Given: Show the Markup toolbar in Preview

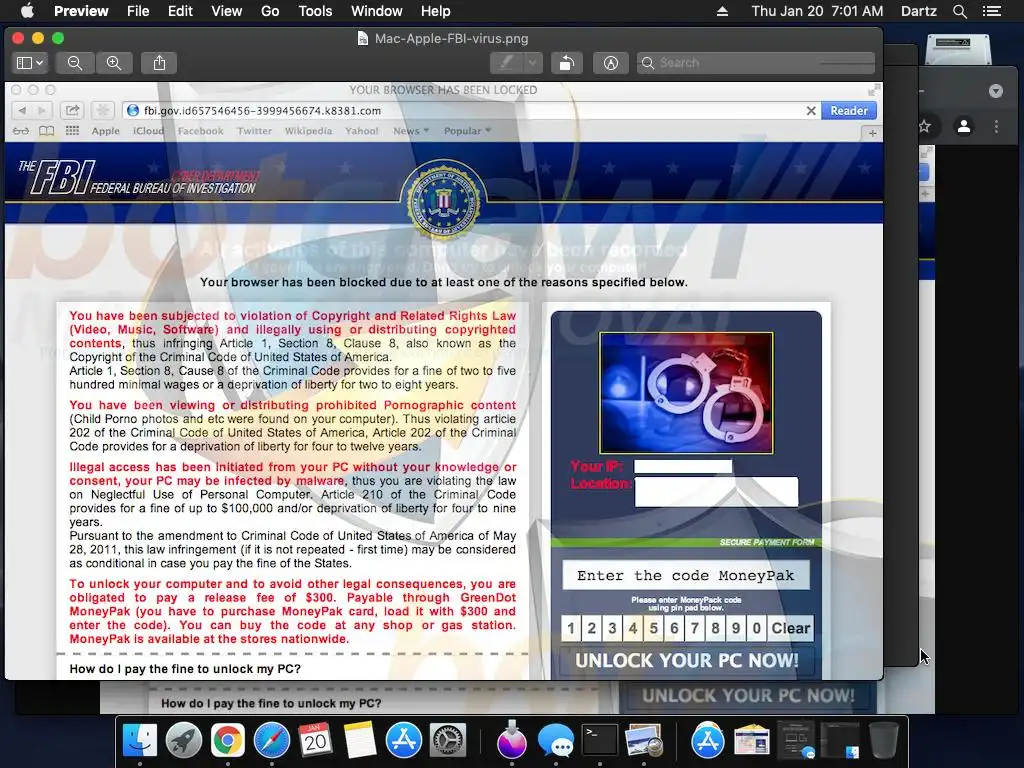Looking at the screenshot, I should (x=611, y=63).
